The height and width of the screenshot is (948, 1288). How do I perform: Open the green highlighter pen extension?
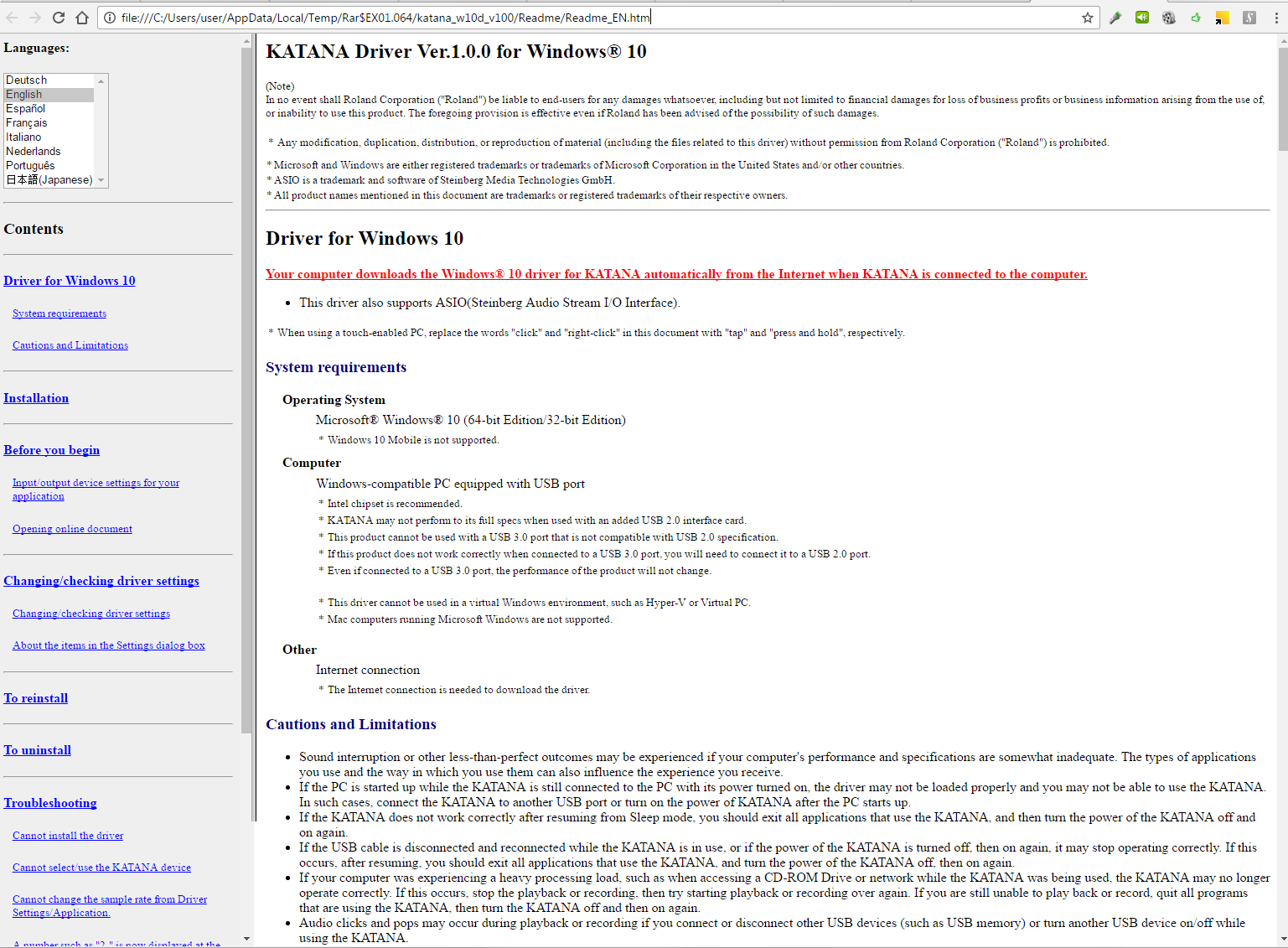point(1115,18)
